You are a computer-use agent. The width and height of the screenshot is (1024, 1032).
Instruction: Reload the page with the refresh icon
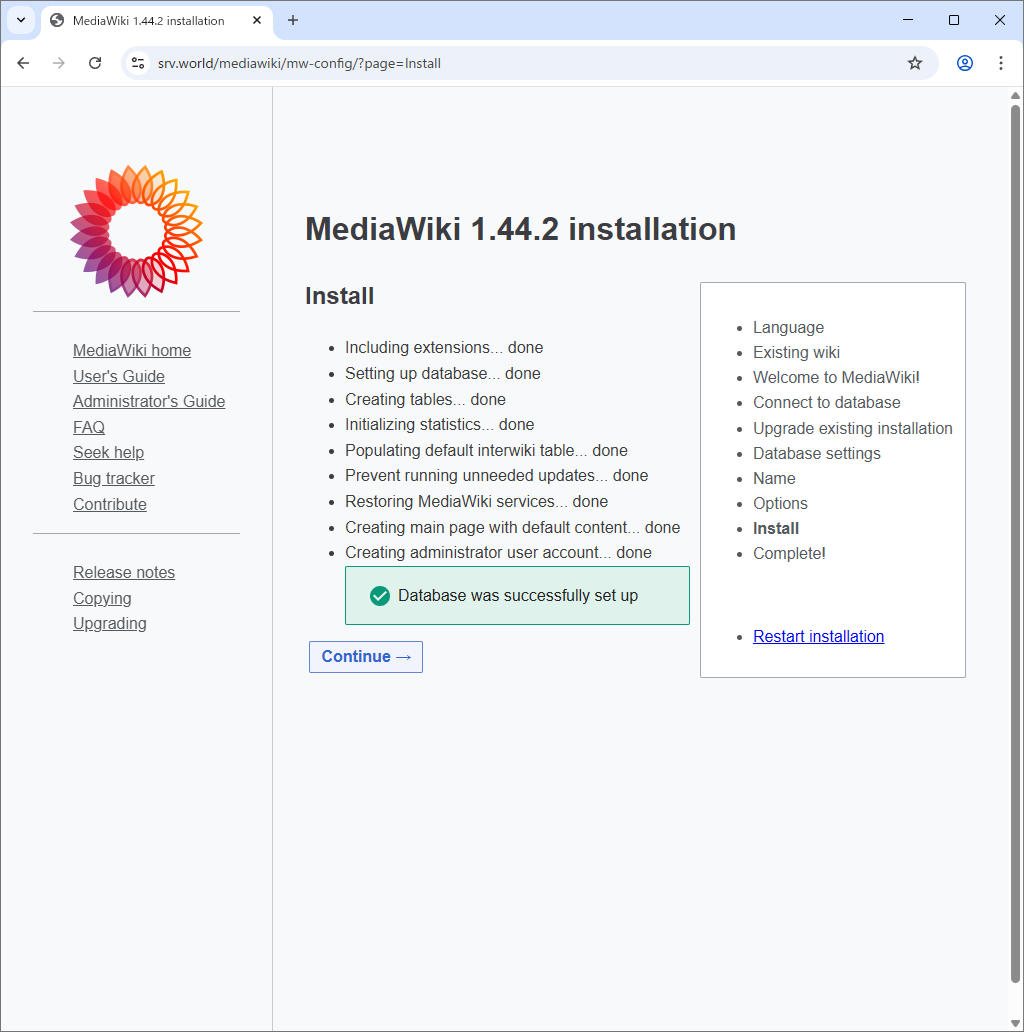pyautogui.click(x=95, y=63)
